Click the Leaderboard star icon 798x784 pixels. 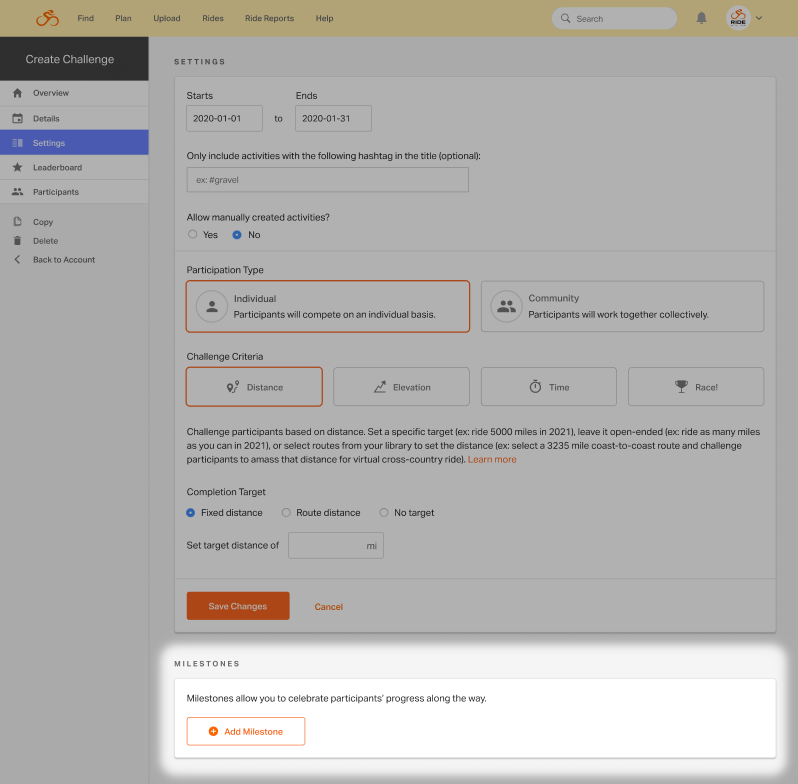pyautogui.click(x=17, y=167)
